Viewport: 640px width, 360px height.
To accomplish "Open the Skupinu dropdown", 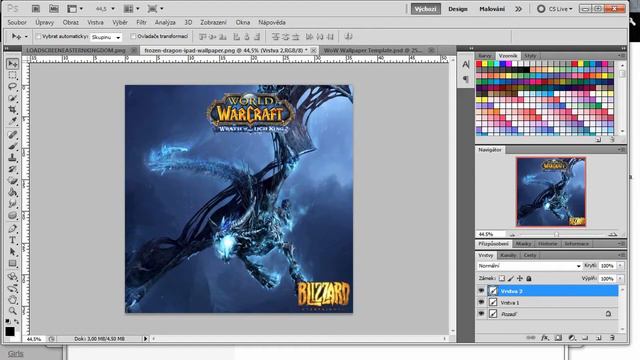I will click(x=106, y=37).
